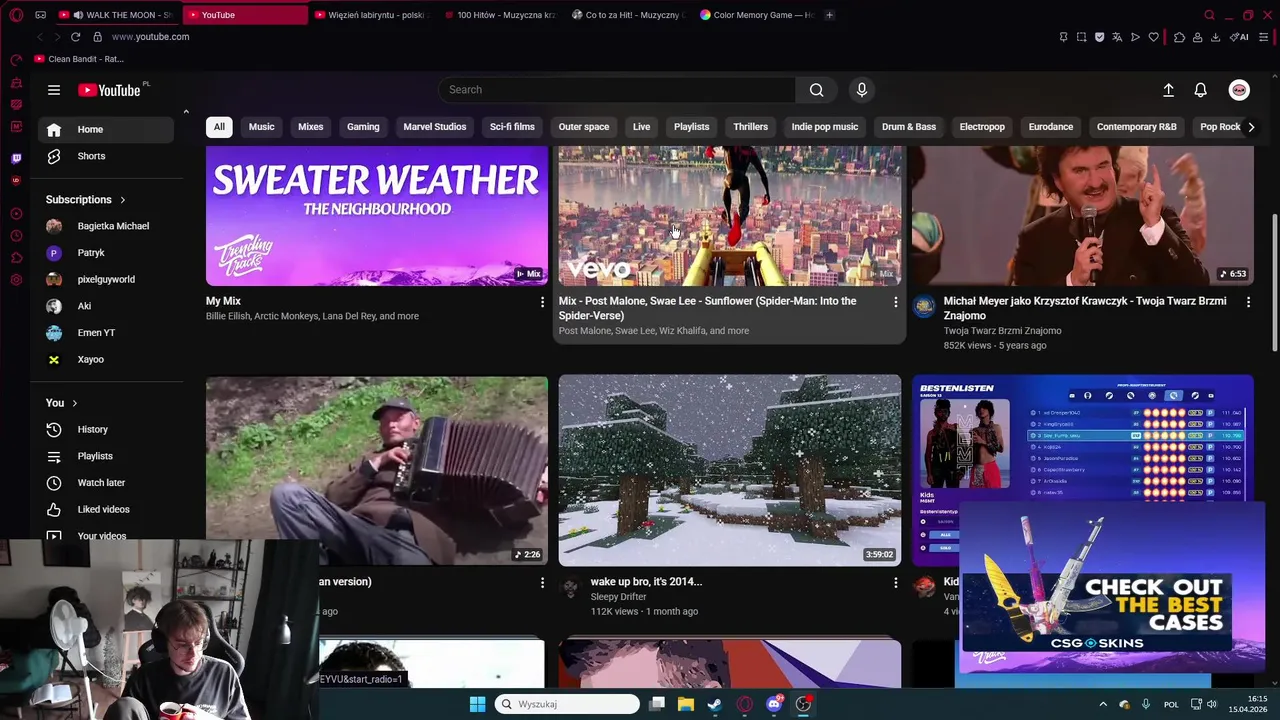Click the YouTube logo

pos(110,90)
